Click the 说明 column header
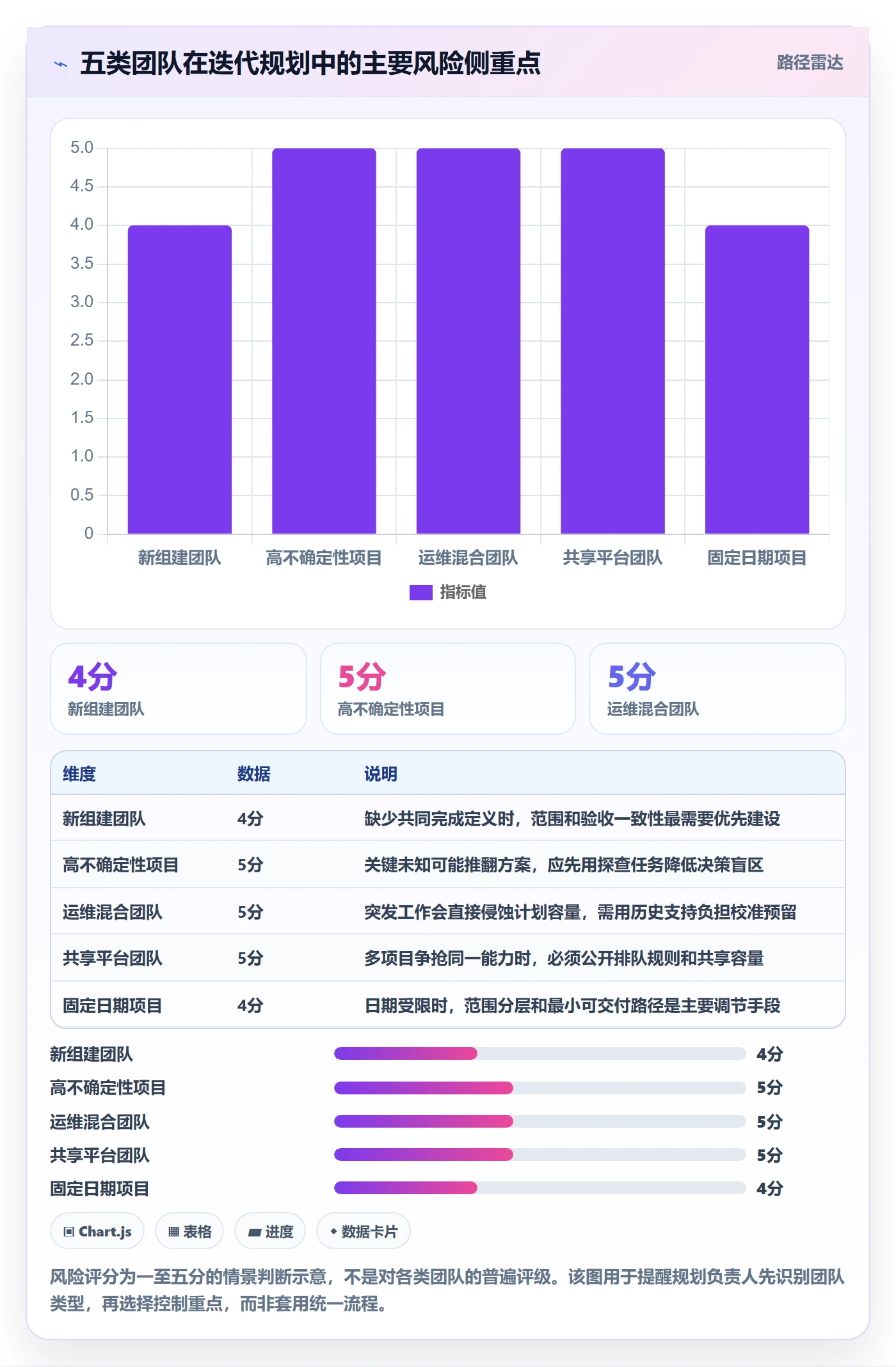This screenshot has width=896, height=1367. coord(381,774)
